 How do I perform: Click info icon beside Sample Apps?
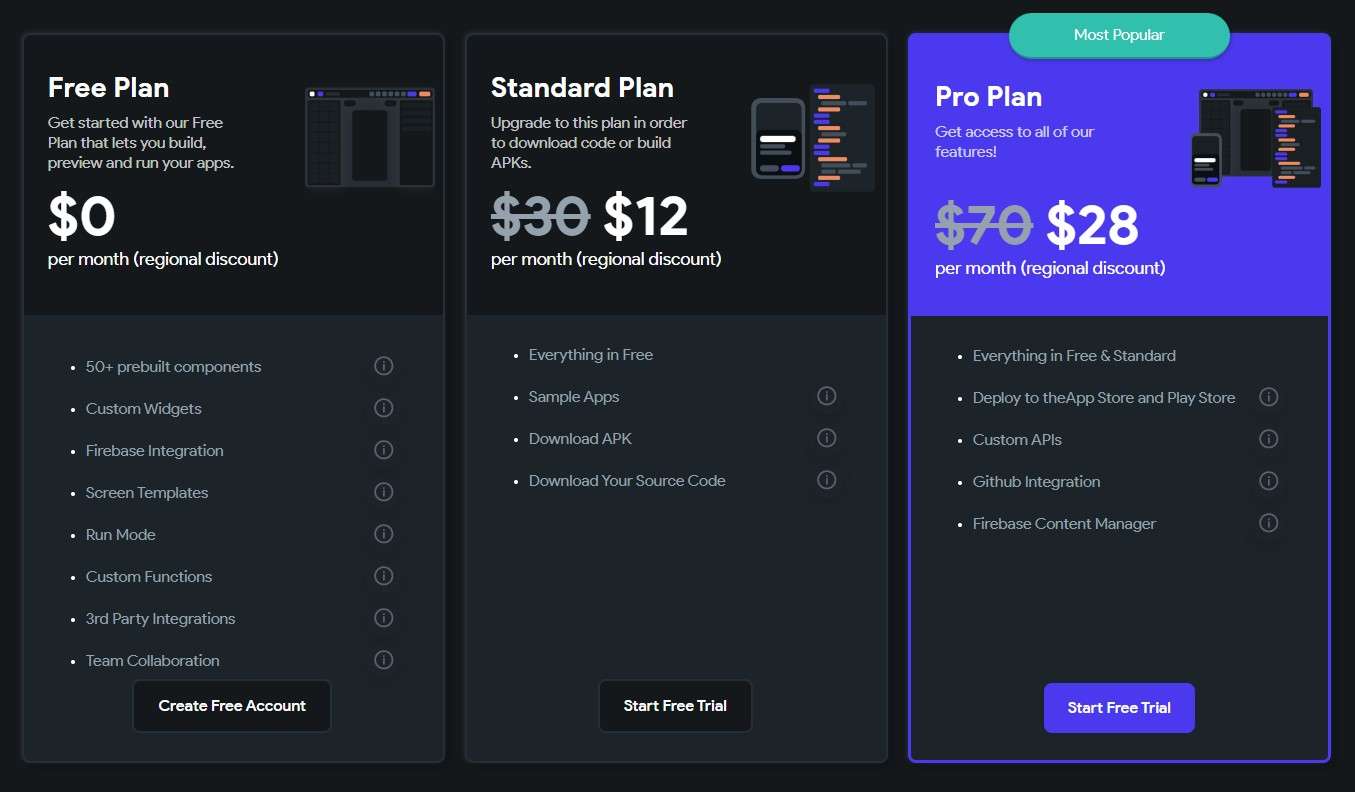826,396
